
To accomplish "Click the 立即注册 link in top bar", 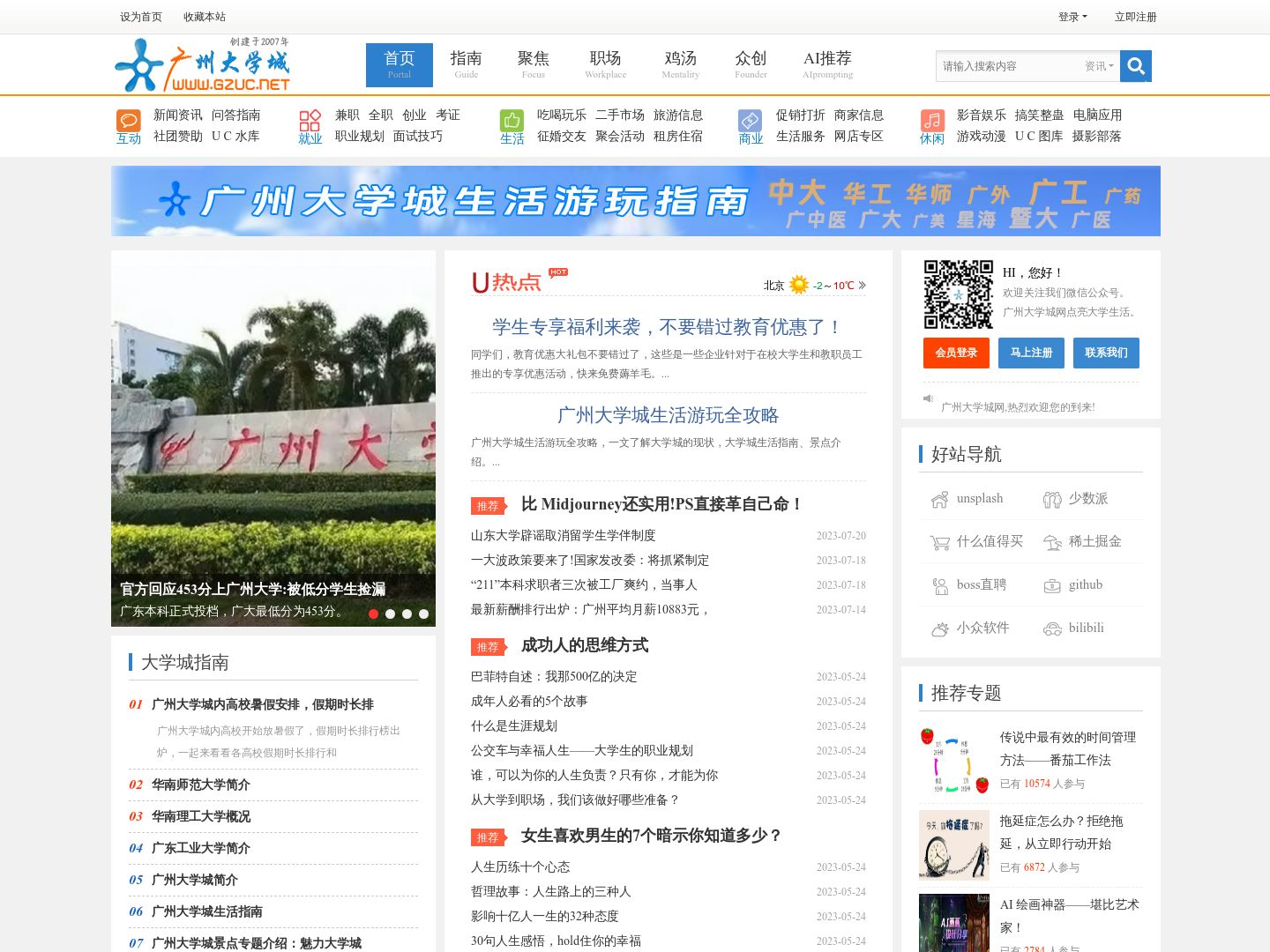I will tap(1136, 17).
